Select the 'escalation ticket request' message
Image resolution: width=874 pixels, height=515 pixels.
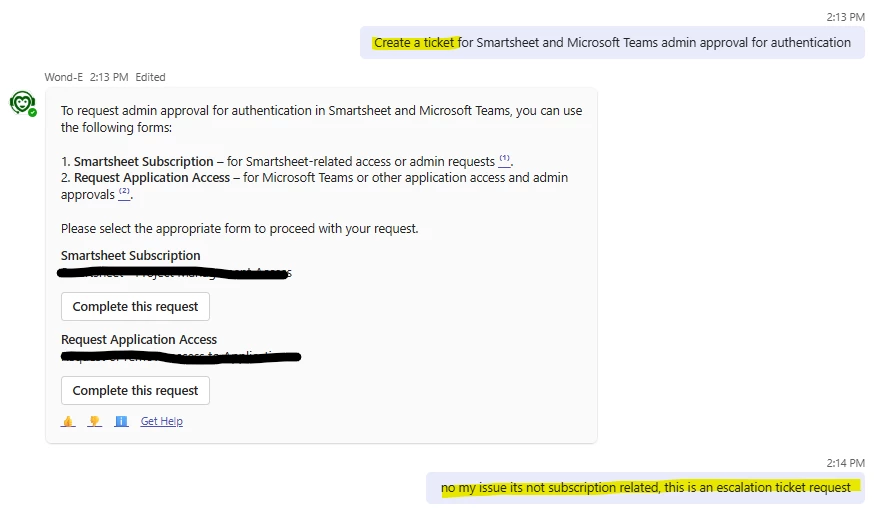(645, 488)
